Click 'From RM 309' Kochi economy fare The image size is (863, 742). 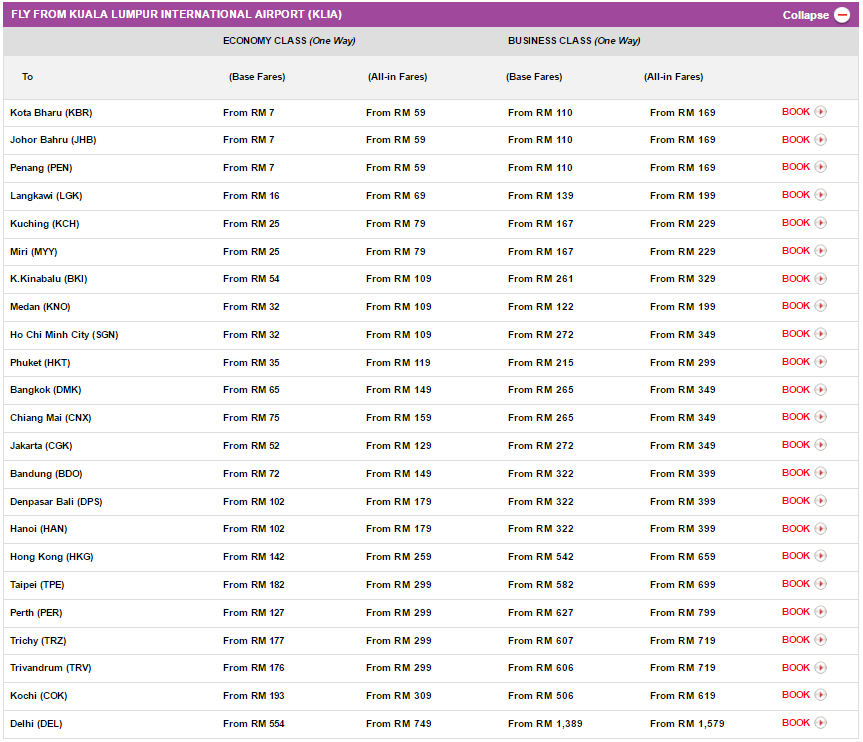398,696
